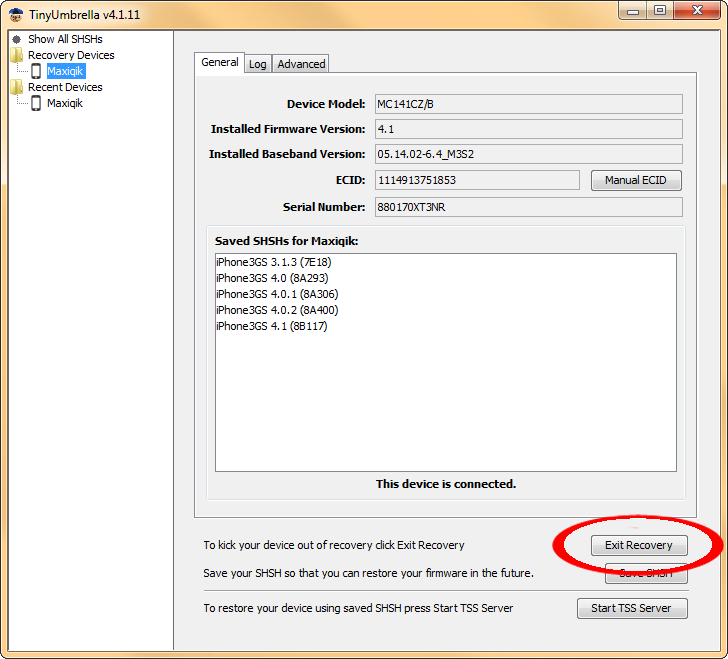Click the Recovery Devices folder icon
728x659 pixels.
click(17, 55)
